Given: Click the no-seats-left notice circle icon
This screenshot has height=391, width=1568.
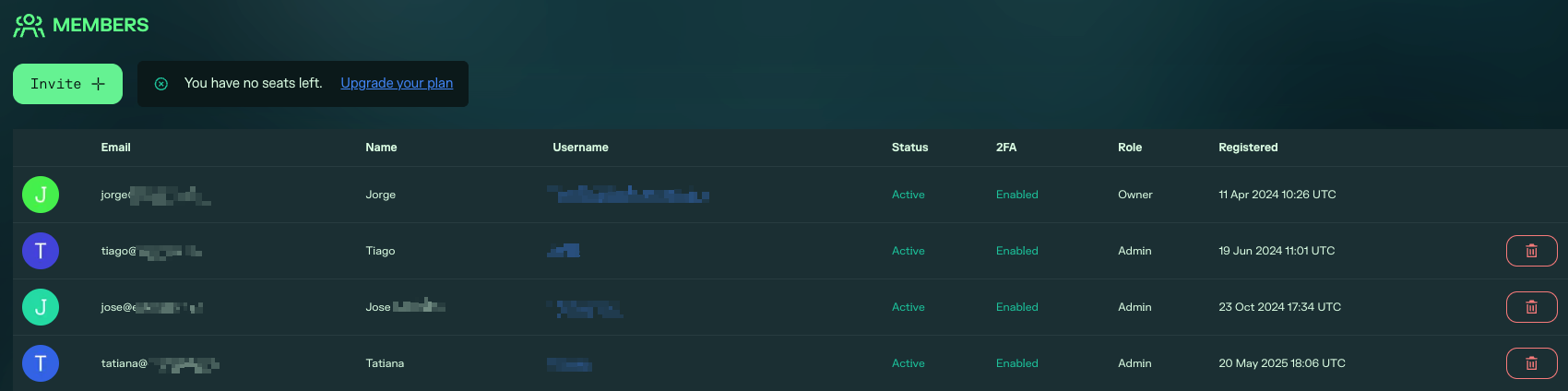Looking at the screenshot, I should (x=161, y=84).
